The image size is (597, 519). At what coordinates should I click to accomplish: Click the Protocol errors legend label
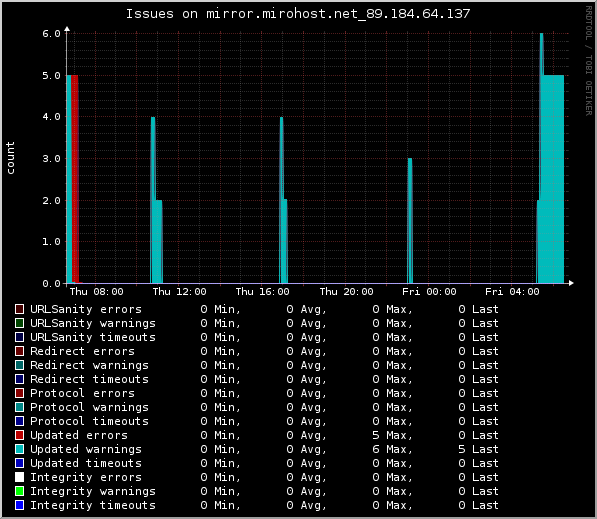[83, 393]
